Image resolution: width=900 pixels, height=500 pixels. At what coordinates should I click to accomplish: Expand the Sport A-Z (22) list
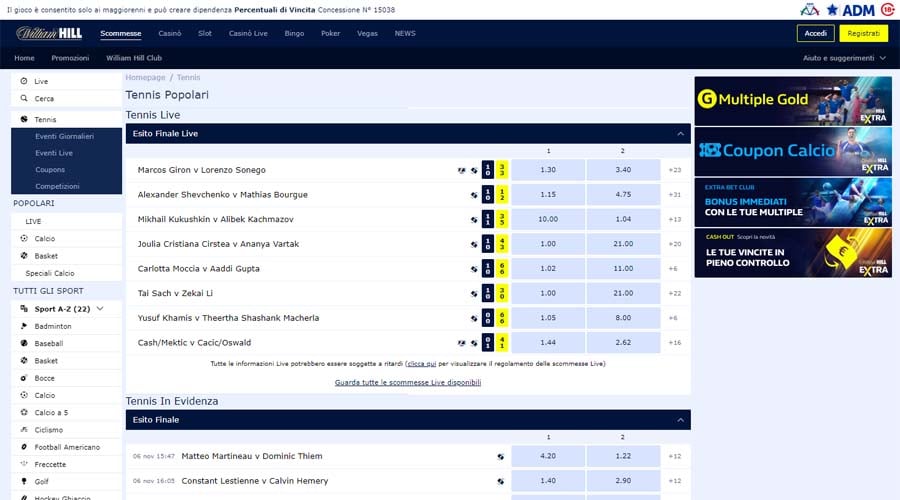(100, 309)
